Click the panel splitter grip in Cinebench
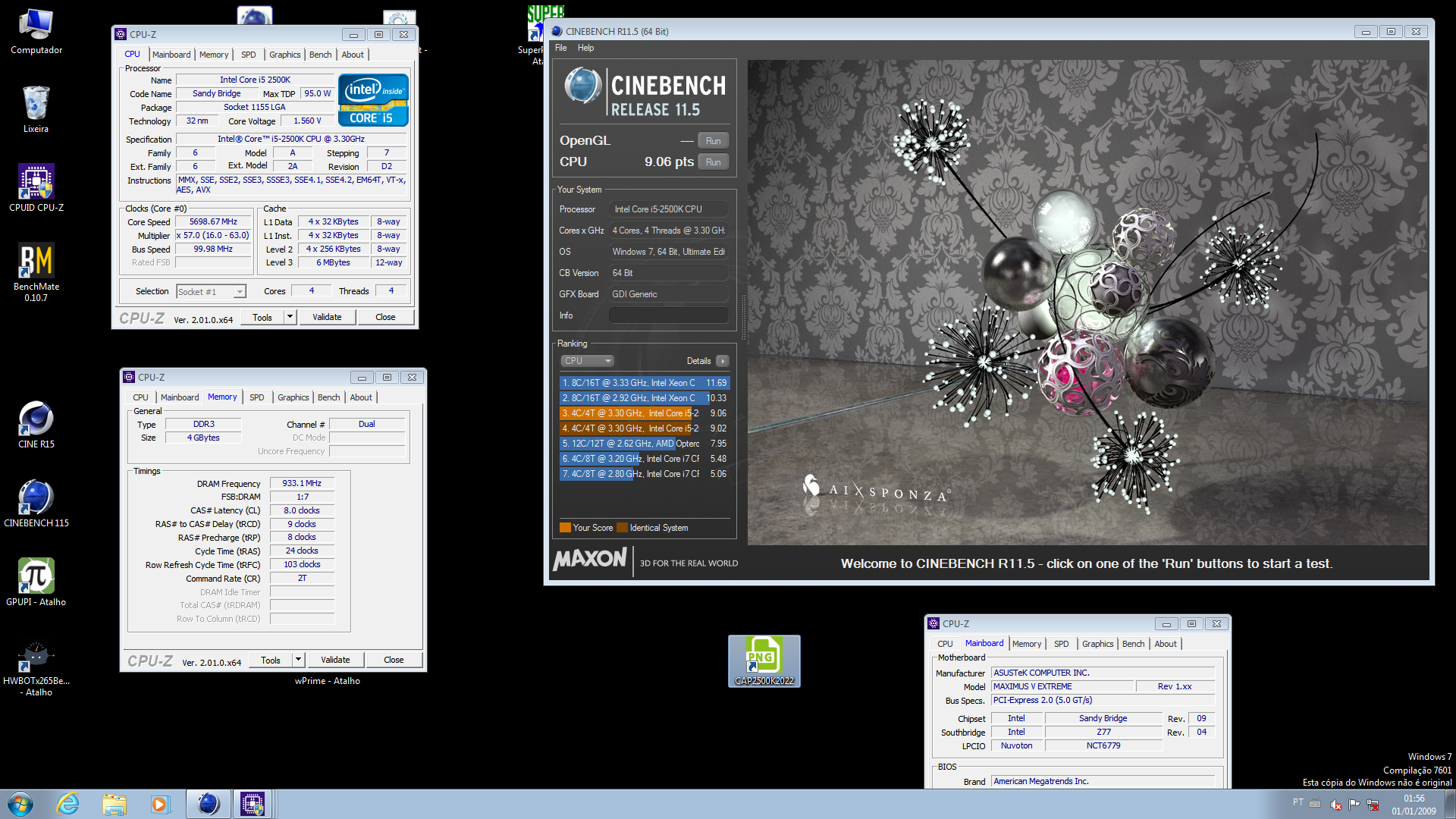Viewport: 1456px width, 819px height. [743, 316]
